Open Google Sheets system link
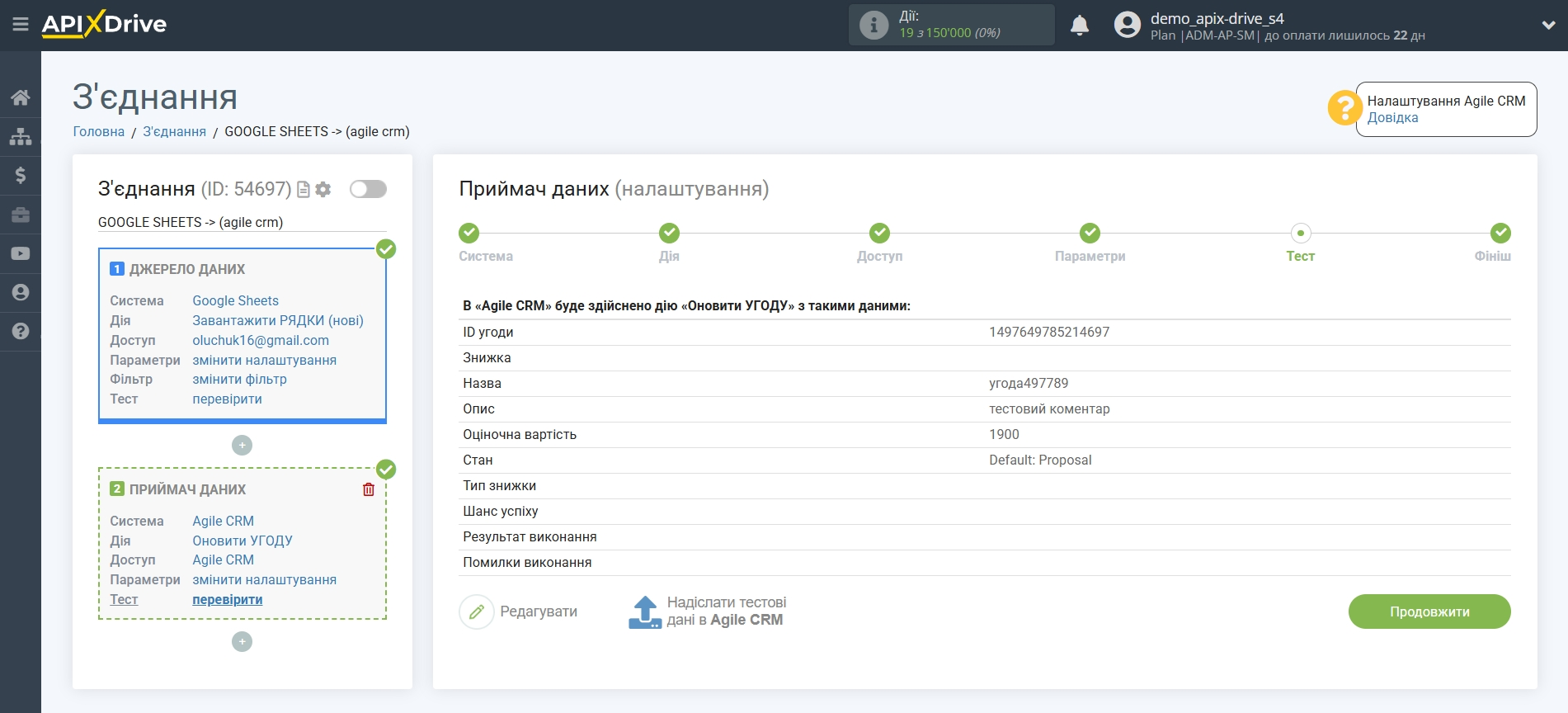Image resolution: width=1568 pixels, height=713 pixels. 235,300
